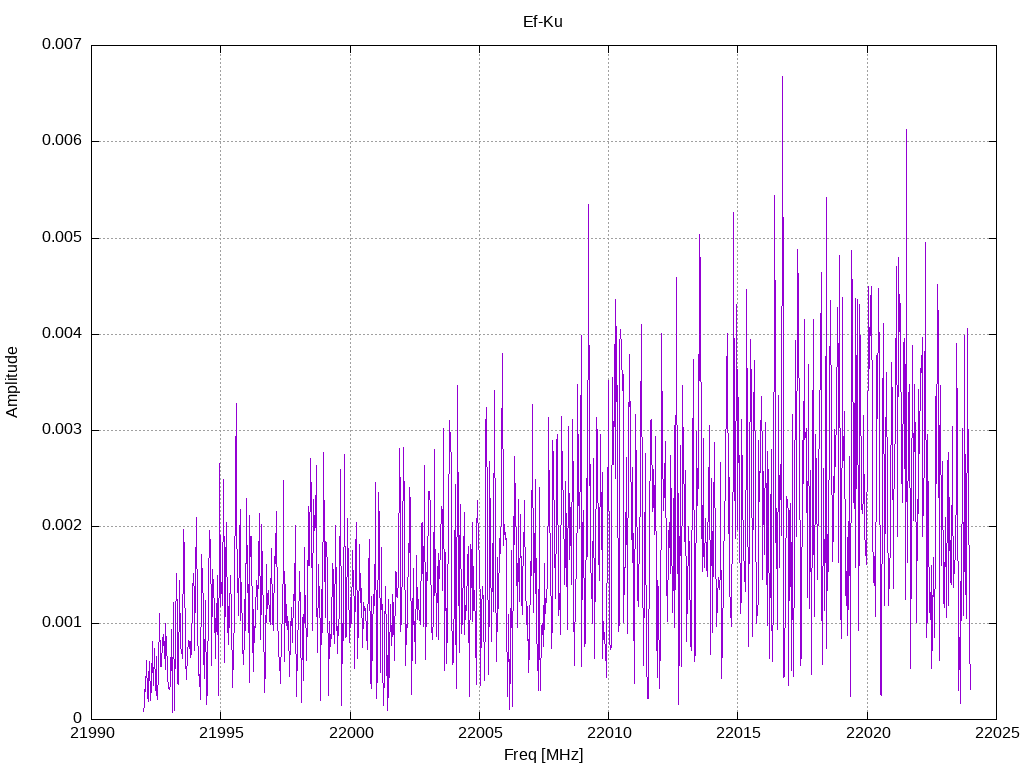Click the 22025 x-axis tick label

click(997, 733)
